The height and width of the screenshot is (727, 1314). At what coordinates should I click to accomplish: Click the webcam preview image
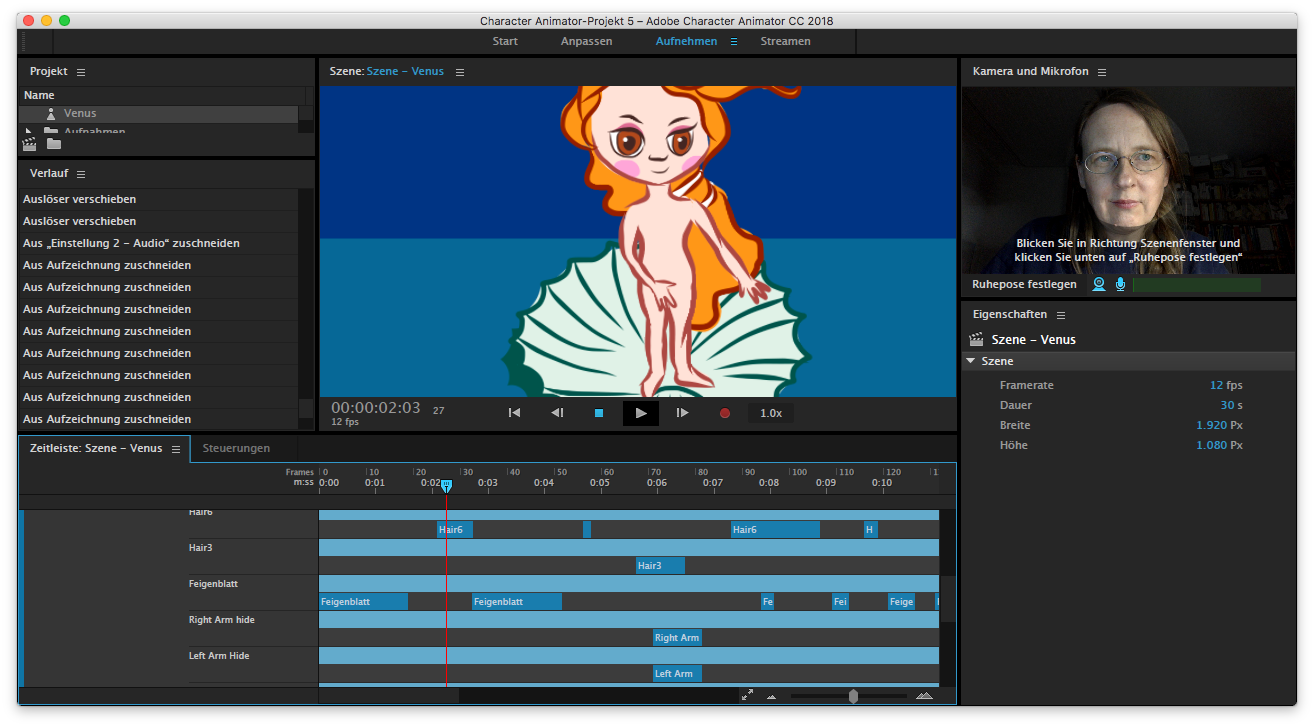point(1128,179)
